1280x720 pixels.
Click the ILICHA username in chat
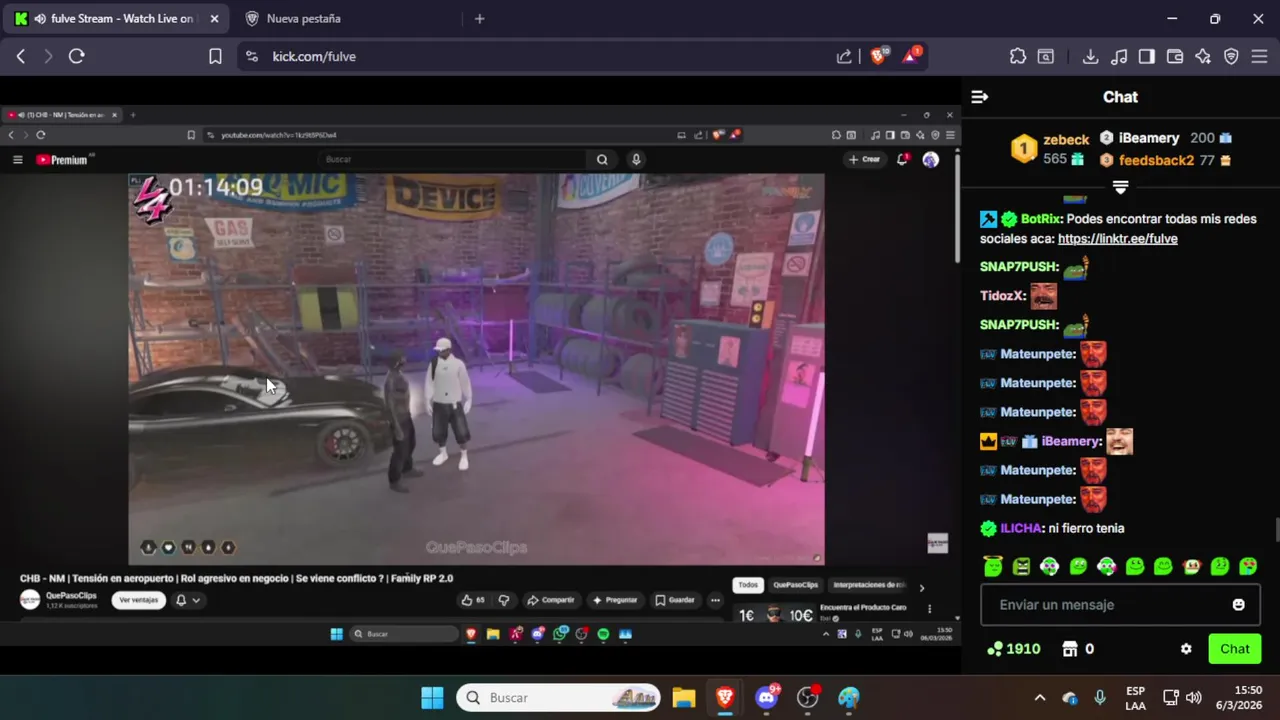pos(1022,528)
